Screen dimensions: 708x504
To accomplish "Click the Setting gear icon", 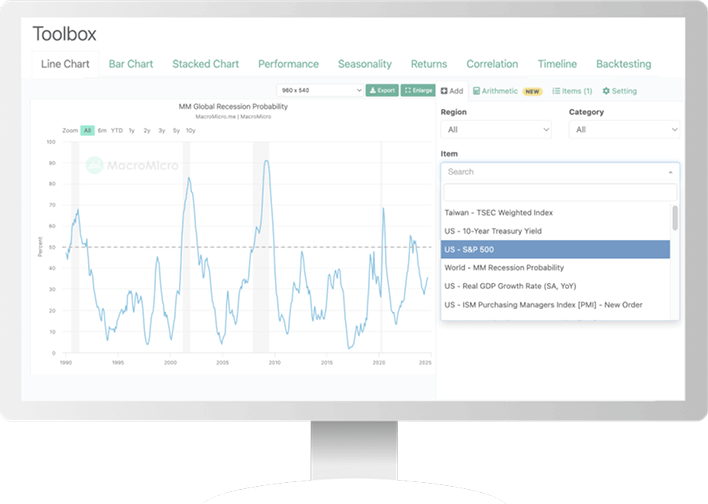I will [x=606, y=91].
